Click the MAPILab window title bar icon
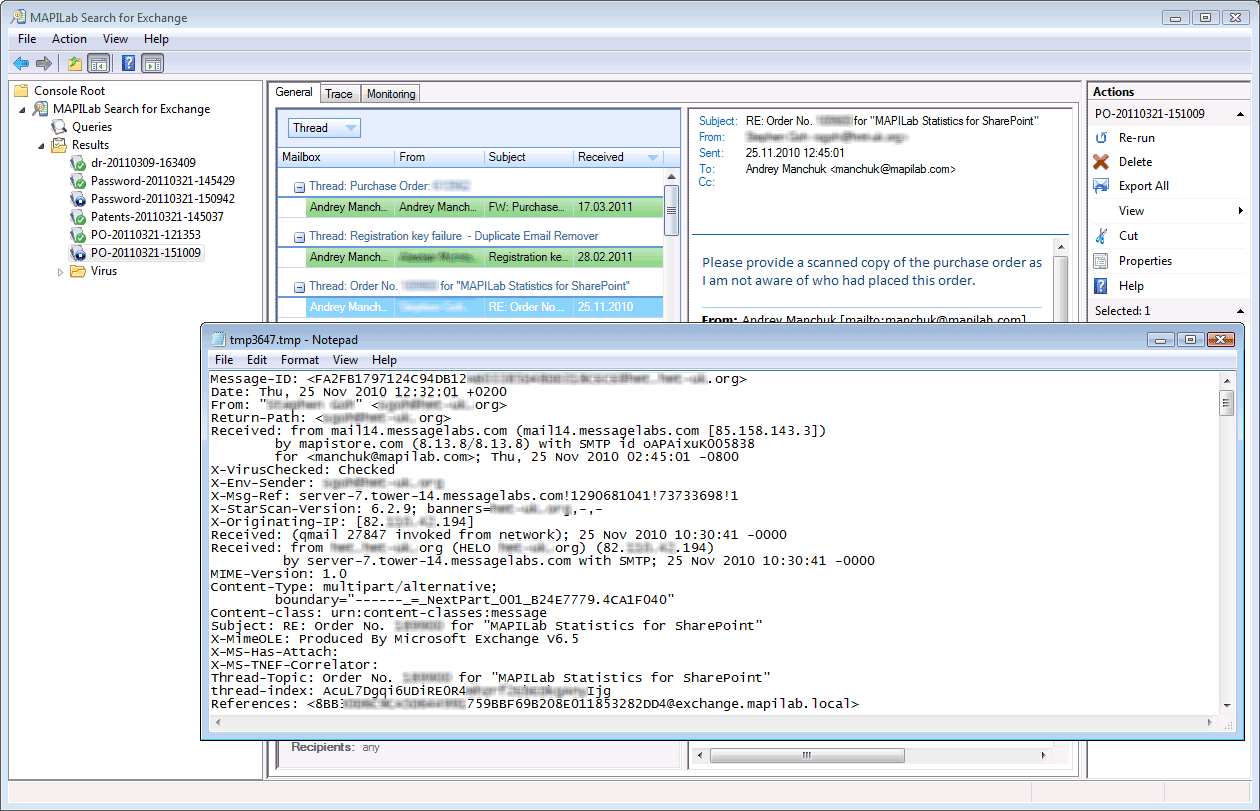 click(19, 17)
